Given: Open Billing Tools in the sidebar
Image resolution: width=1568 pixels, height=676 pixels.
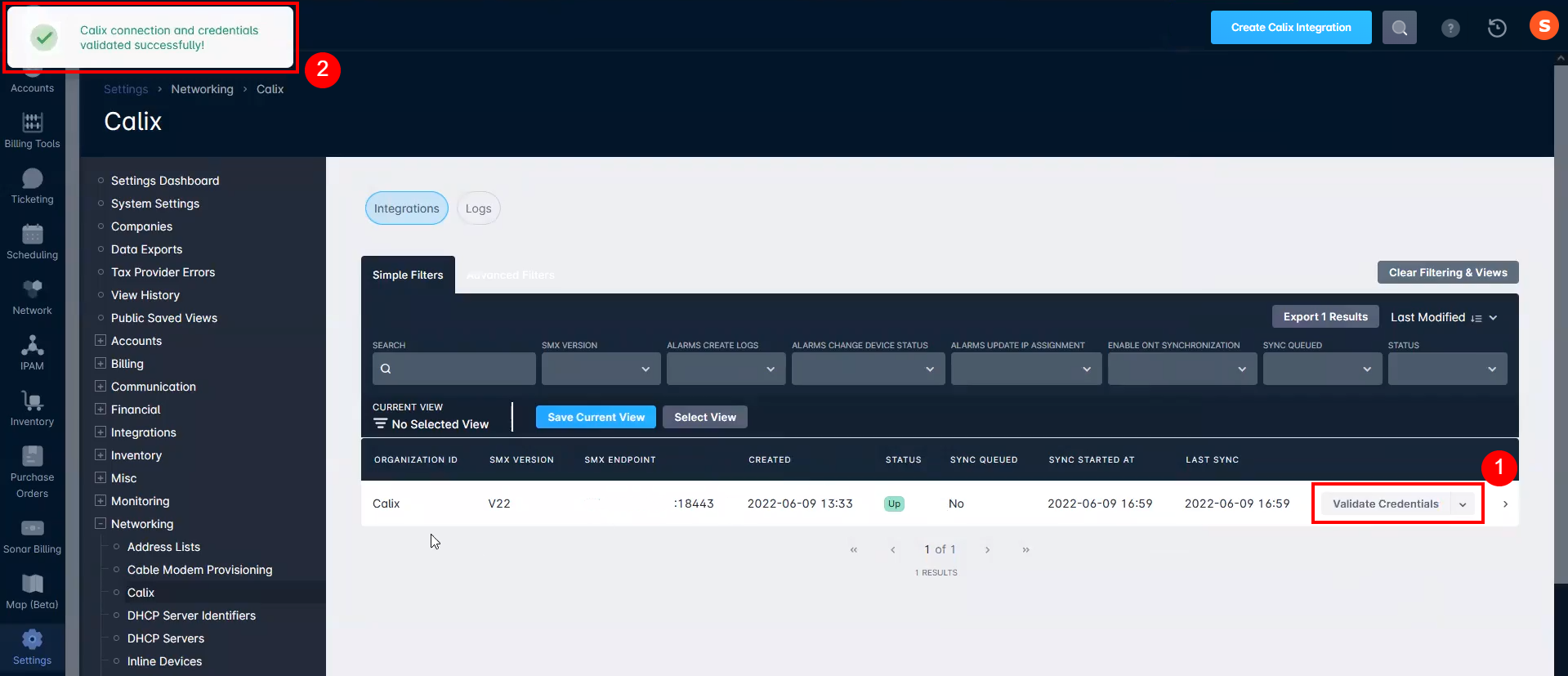Looking at the screenshot, I should (x=32, y=131).
